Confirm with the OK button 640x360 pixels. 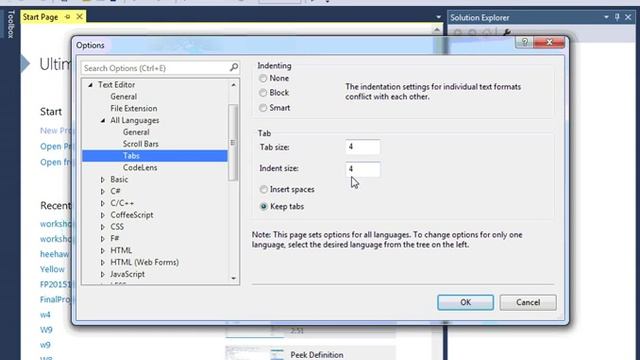(x=465, y=302)
